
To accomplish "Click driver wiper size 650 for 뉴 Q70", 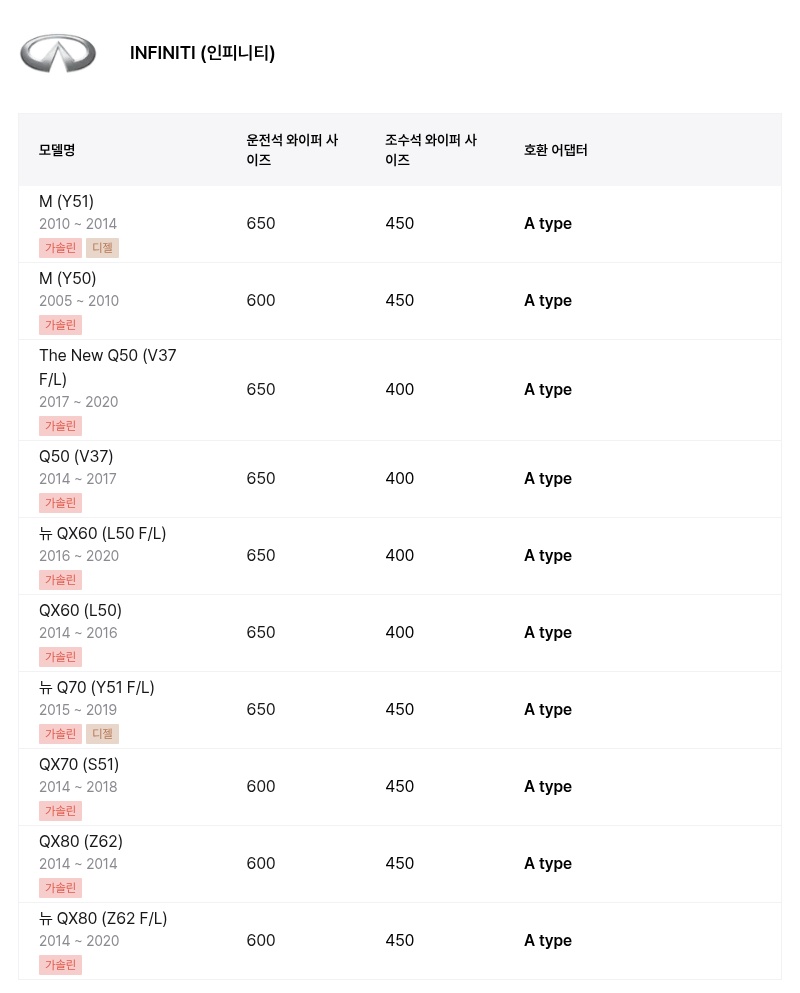I will tap(261, 709).
